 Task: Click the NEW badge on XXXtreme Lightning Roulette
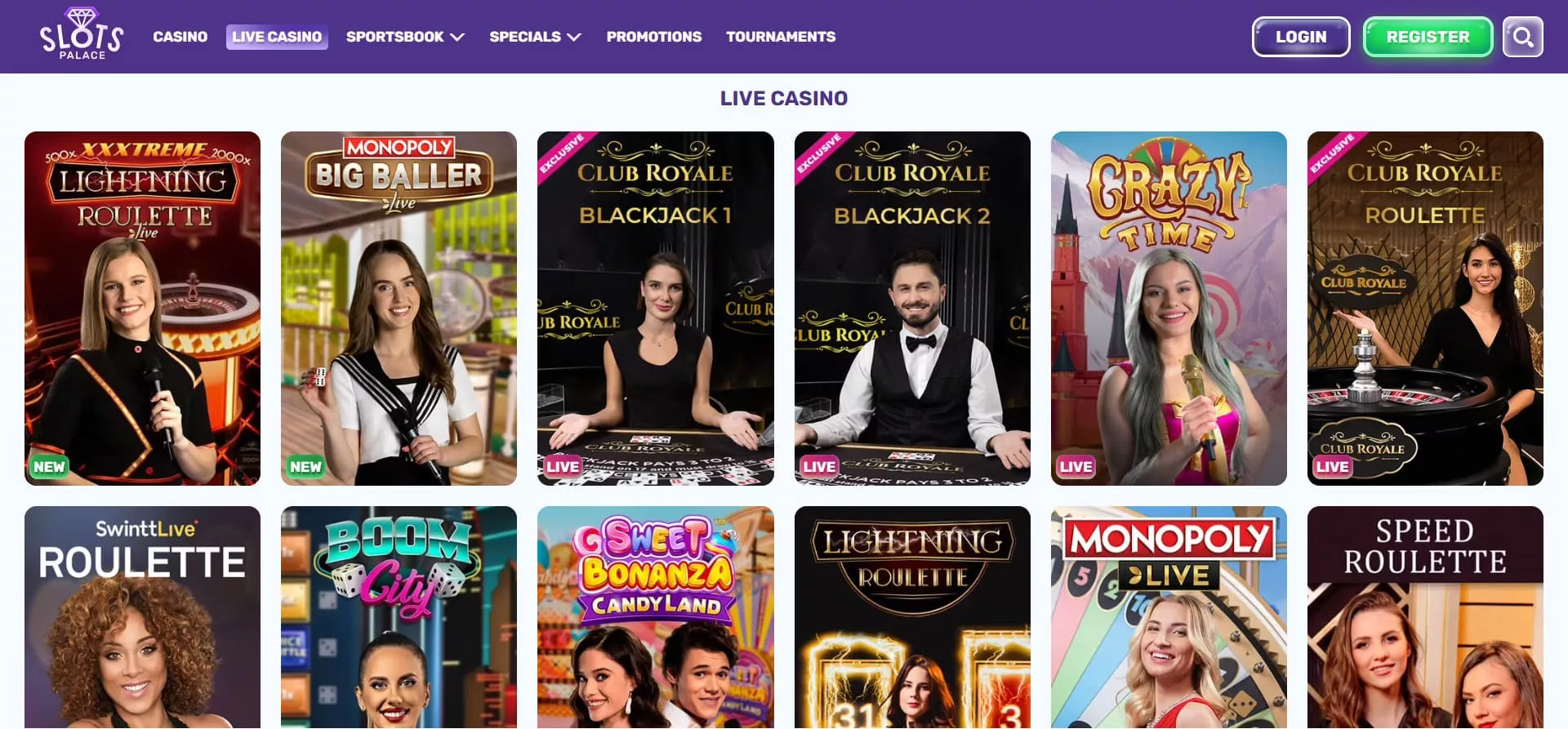pos(49,467)
